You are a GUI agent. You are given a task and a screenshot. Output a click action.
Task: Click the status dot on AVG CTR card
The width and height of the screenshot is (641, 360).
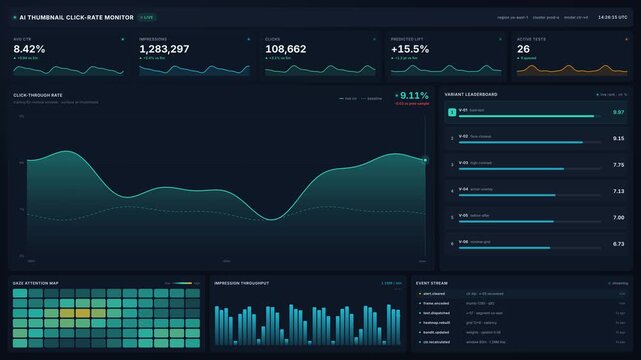pos(123,39)
